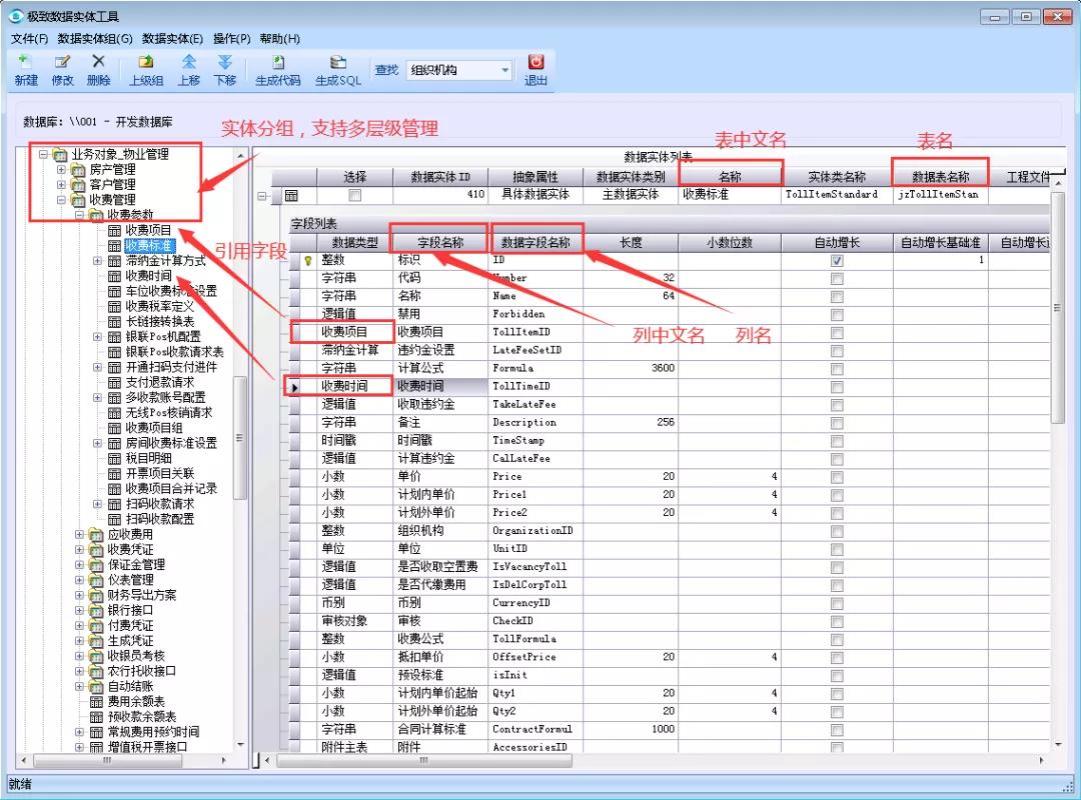Click the table icon beside 收费时间
Image resolution: width=1081 pixels, height=800 pixels.
(114, 276)
